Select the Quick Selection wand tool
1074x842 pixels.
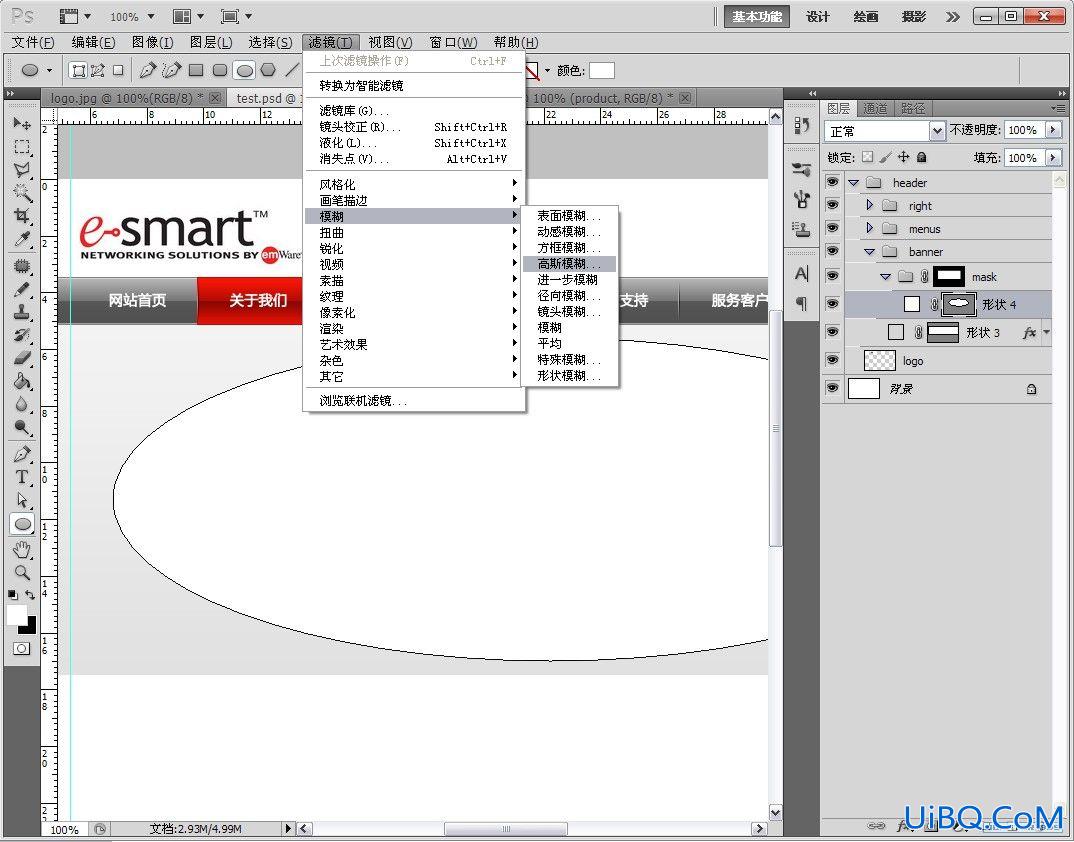(22, 193)
